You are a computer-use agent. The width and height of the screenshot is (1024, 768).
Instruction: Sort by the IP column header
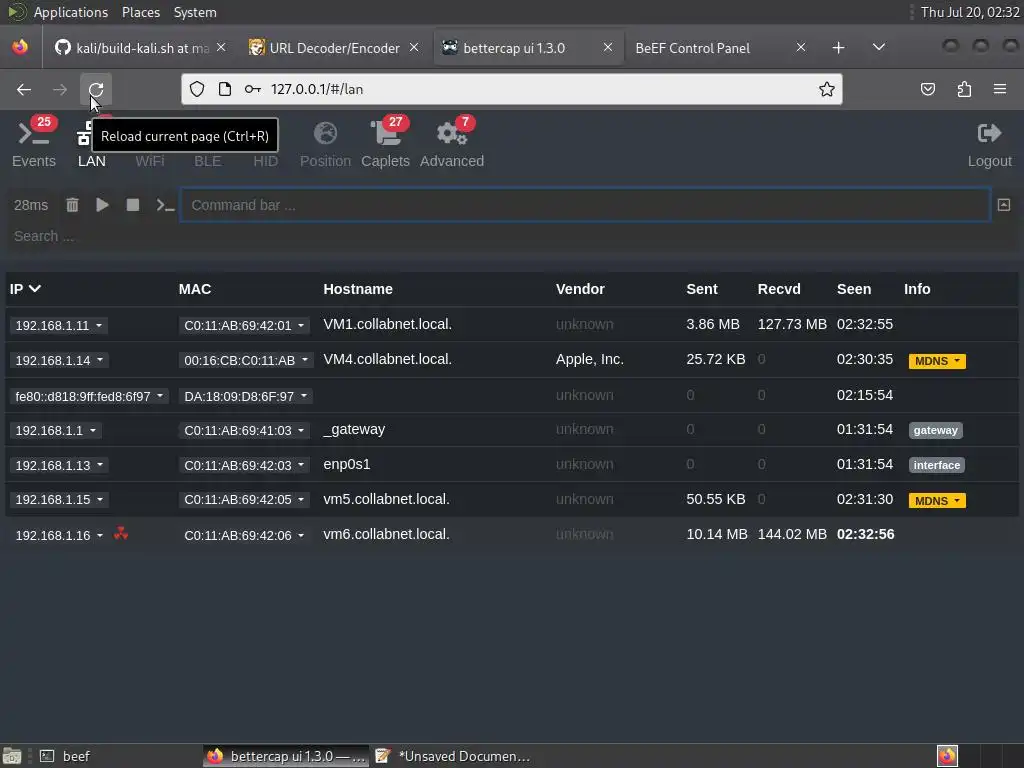click(25, 289)
